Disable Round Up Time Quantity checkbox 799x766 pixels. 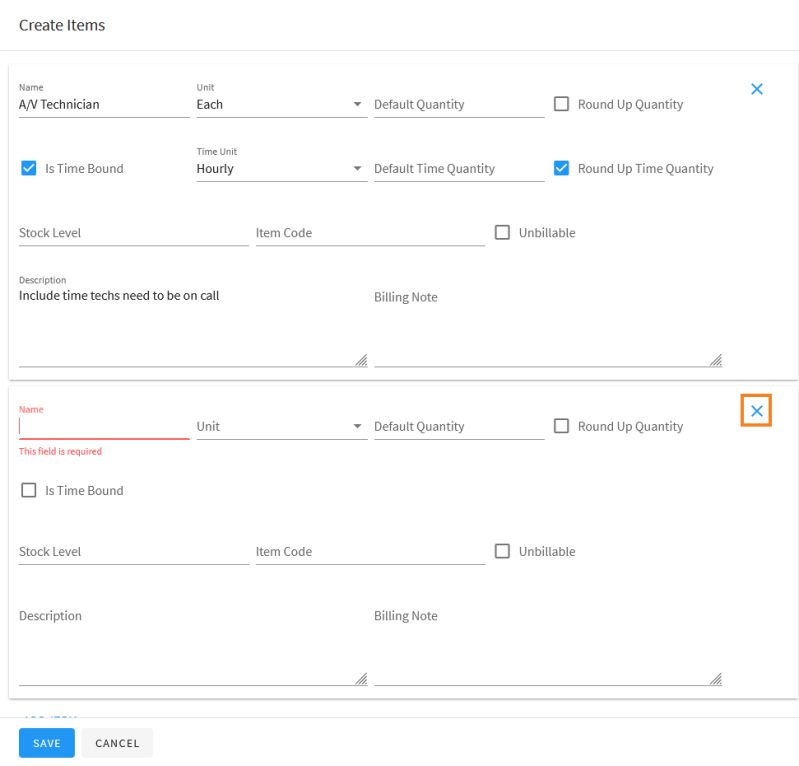point(561,168)
